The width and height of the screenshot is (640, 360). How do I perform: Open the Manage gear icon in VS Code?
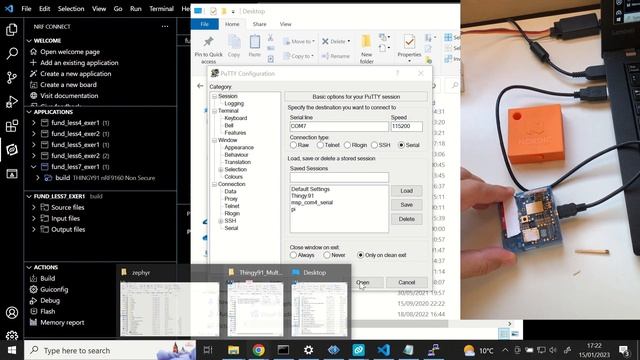pos(12,336)
